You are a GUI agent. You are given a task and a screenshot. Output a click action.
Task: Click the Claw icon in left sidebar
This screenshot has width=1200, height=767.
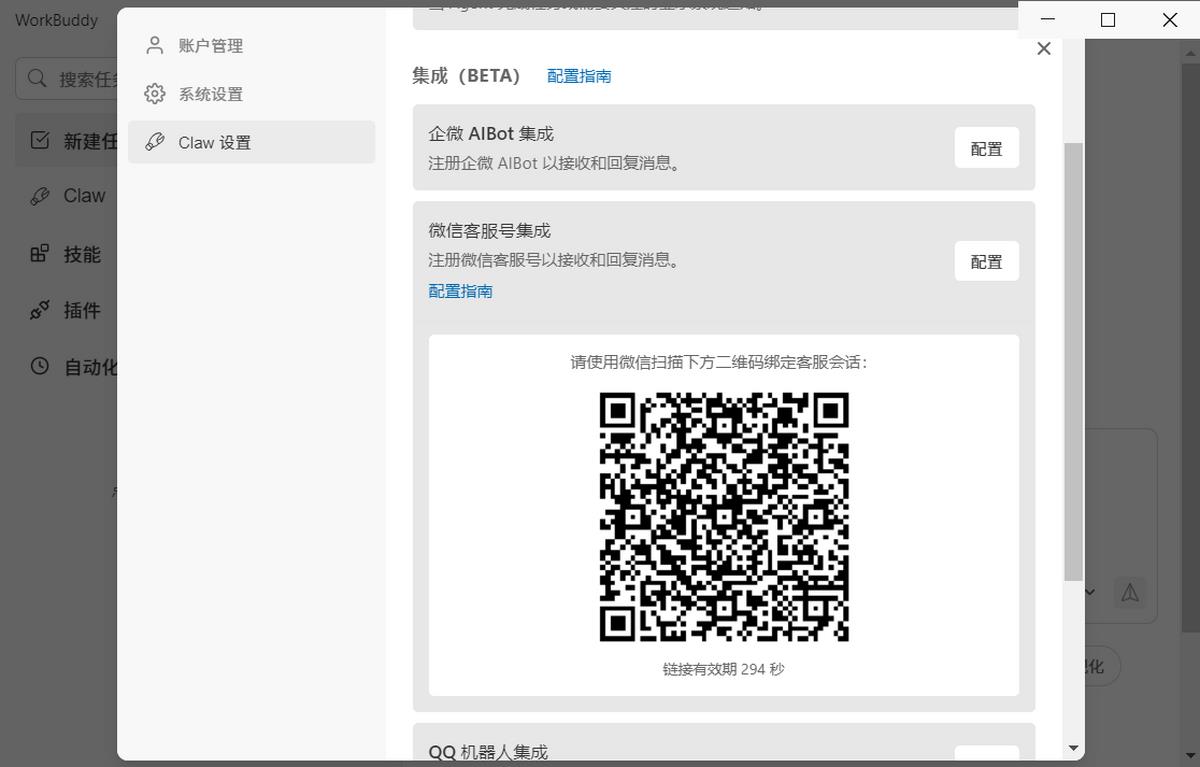click(x=40, y=196)
